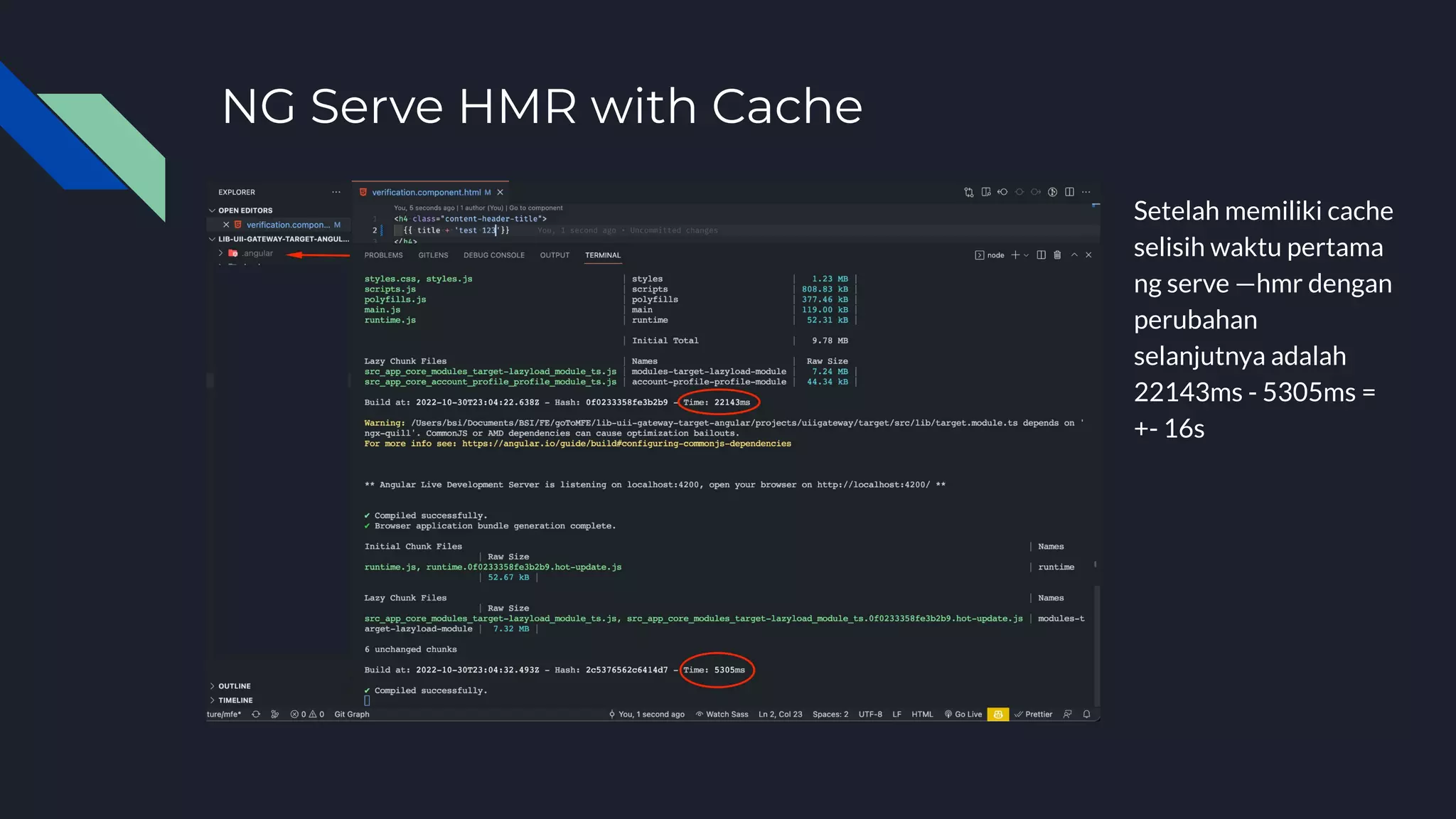
Task: Click 'You, 1 second ago' blame status
Action: pyautogui.click(x=646, y=714)
